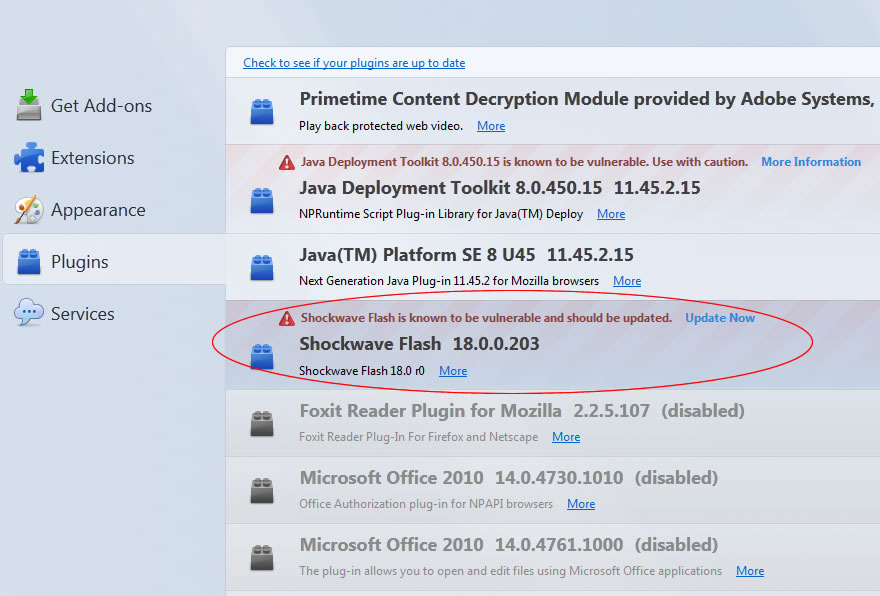Expand More details for Shockwave Flash
This screenshot has height=596, width=880.
(453, 371)
